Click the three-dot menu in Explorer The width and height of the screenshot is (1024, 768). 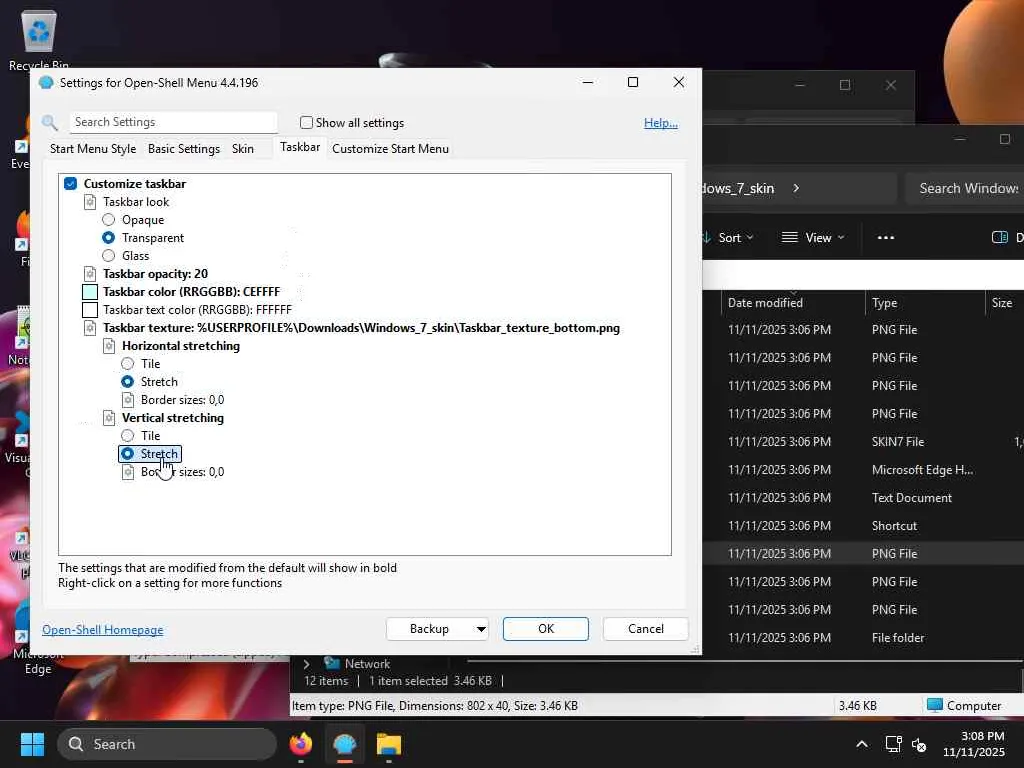(886, 238)
